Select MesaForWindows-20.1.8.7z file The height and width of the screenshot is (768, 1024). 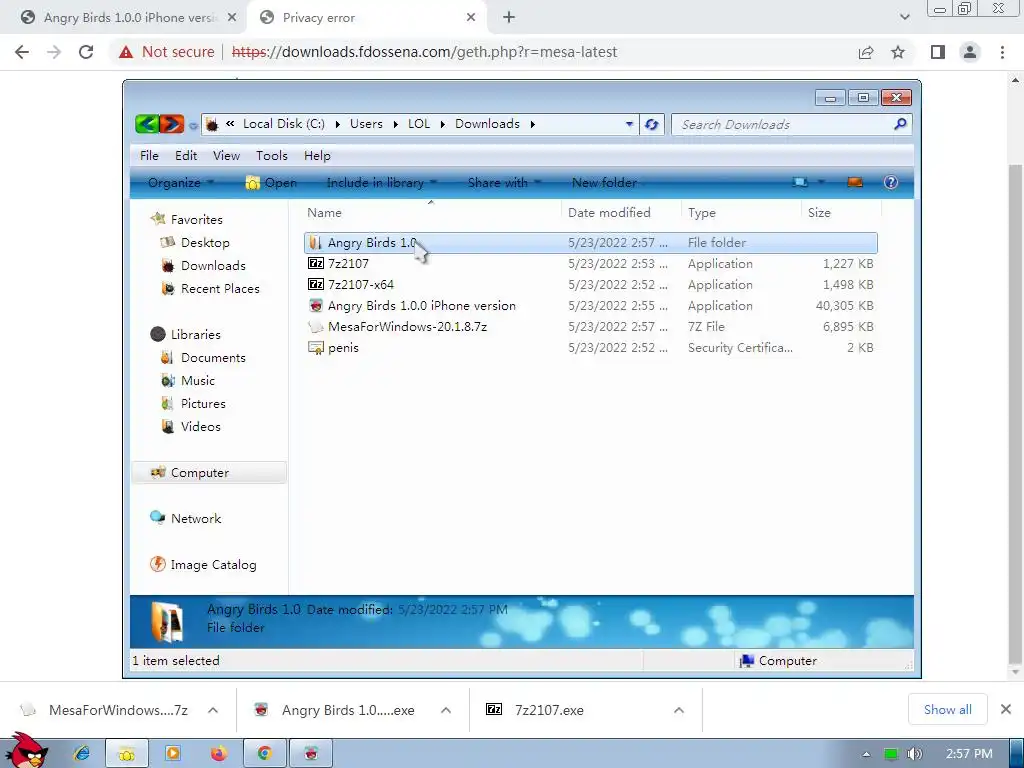point(590,327)
